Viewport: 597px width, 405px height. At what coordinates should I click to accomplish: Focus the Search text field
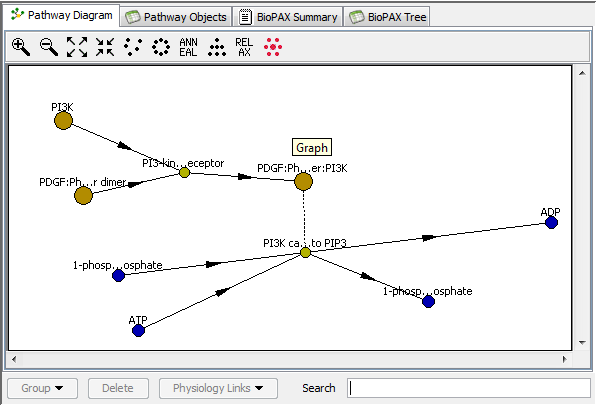click(x=469, y=388)
